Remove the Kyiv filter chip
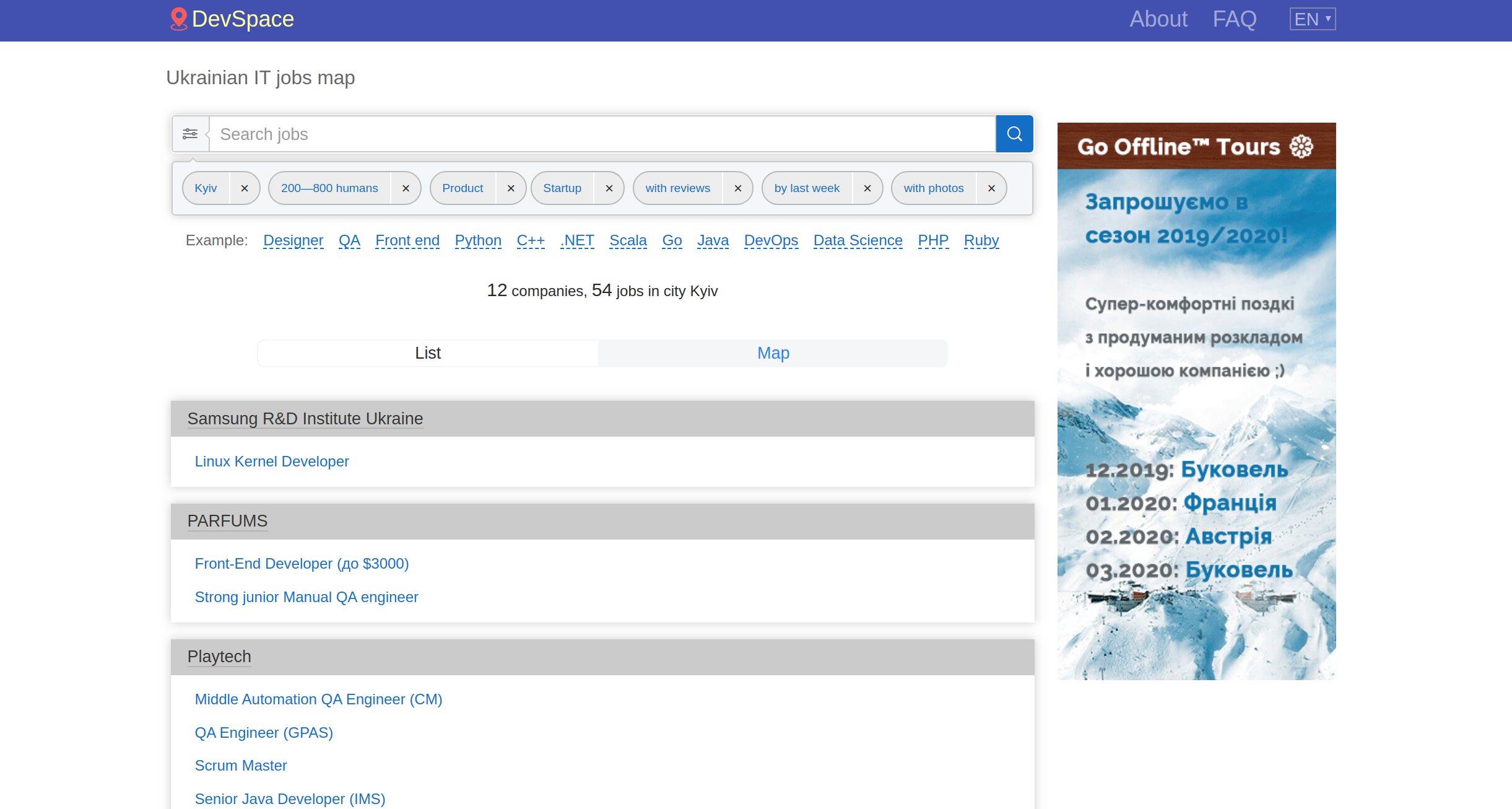The image size is (1512, 809). [244, 188]
